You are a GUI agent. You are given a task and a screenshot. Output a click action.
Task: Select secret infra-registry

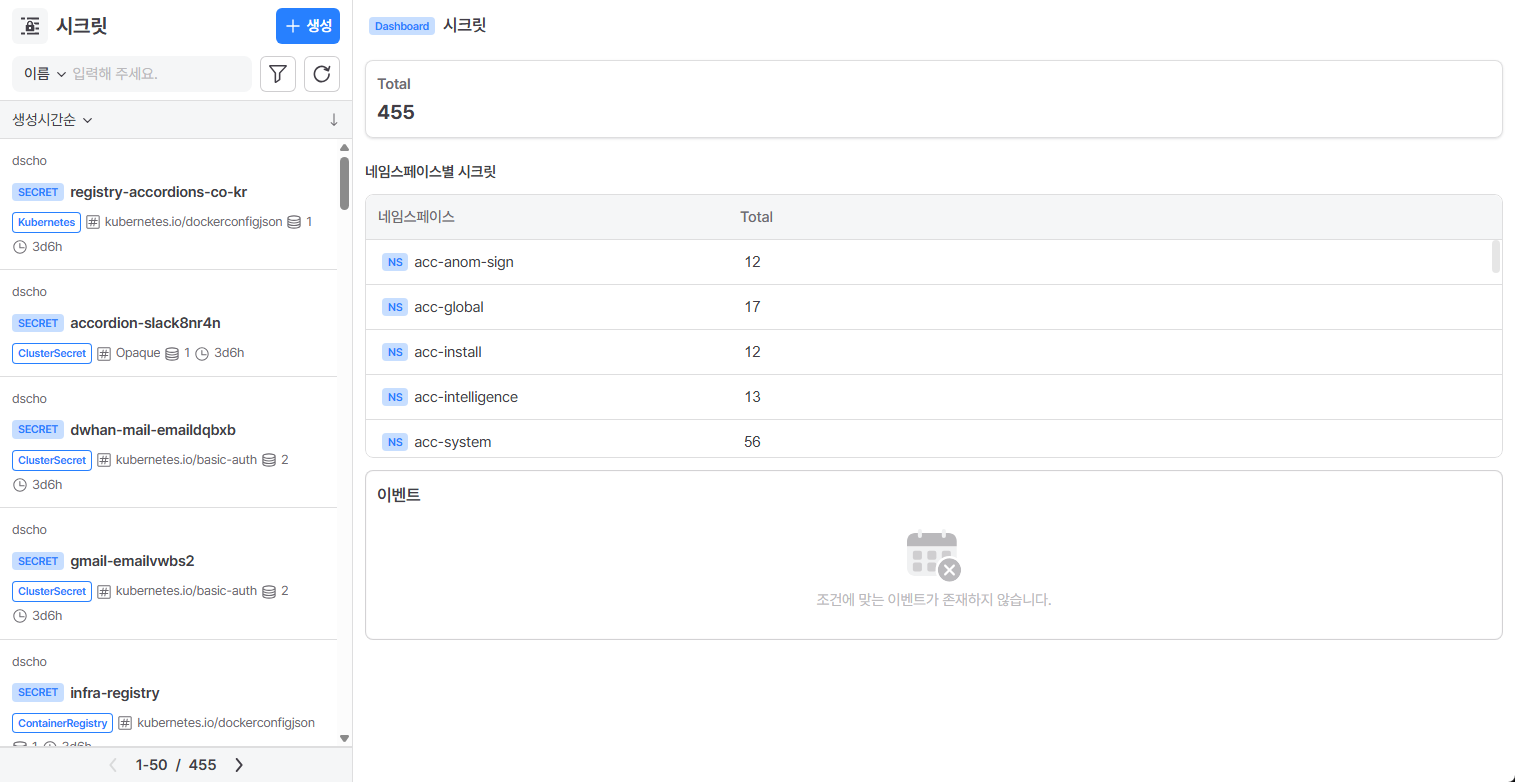pos(115,693)
